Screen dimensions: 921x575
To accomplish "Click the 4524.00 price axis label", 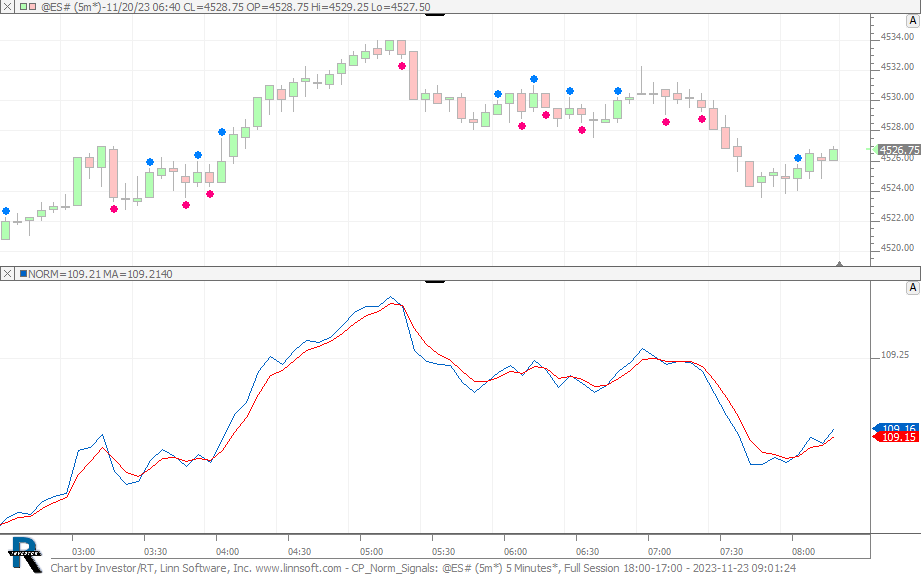I will point(897,187).
